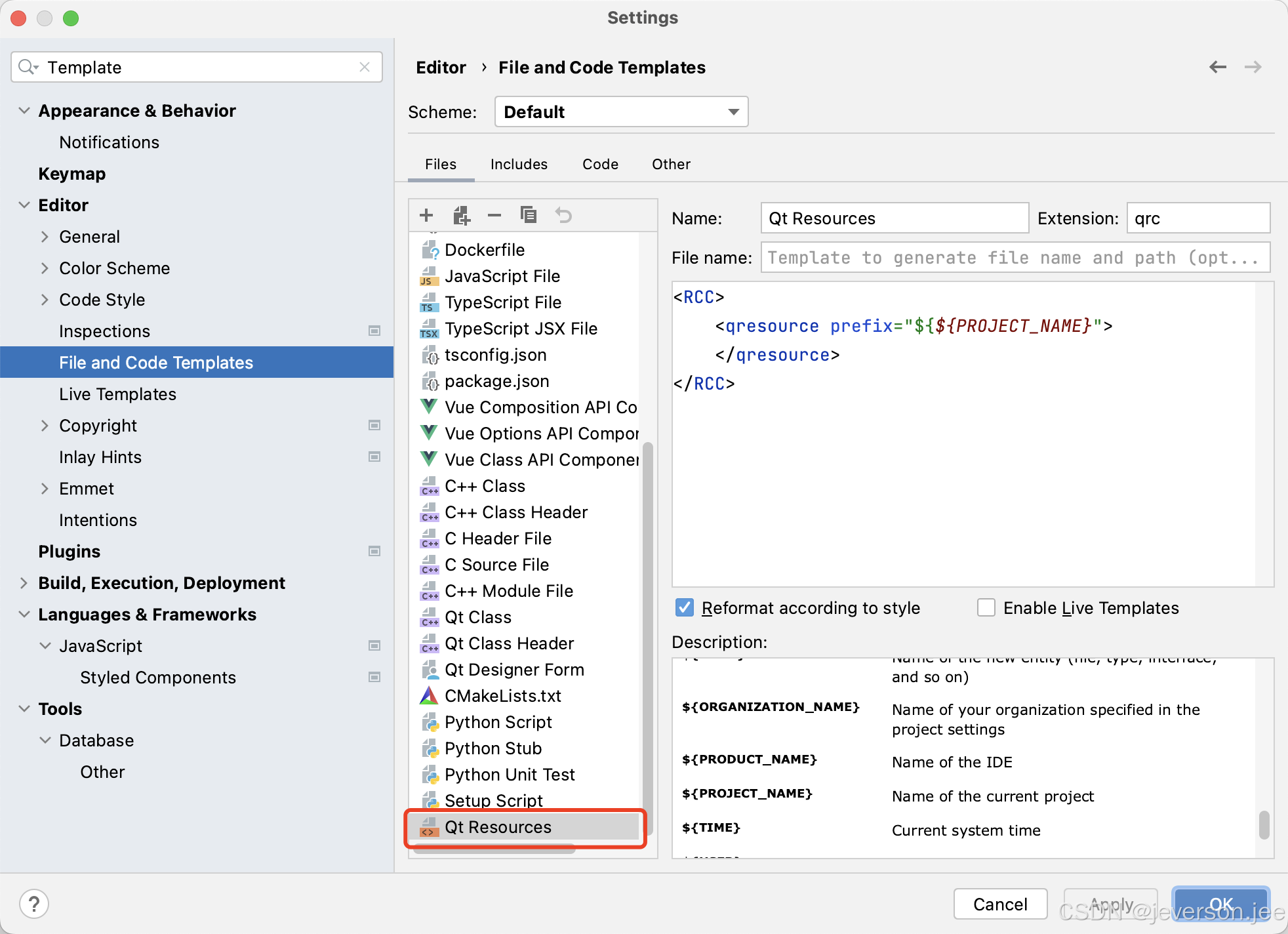Open the Scheme Default dropdown

pos(621,112)
